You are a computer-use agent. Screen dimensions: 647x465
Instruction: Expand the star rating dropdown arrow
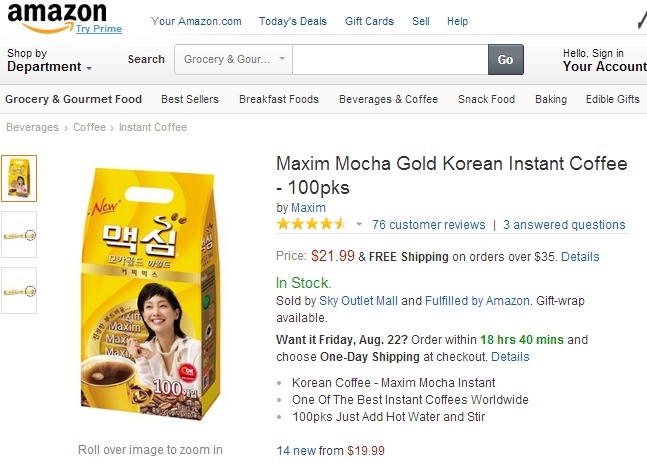point(359,224)
